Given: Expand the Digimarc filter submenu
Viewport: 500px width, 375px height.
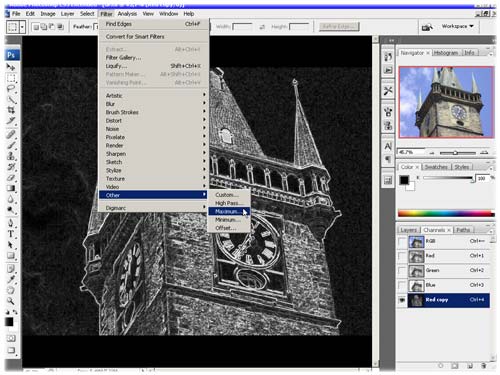Looking at the screenshot, I should tap(154, 208).
